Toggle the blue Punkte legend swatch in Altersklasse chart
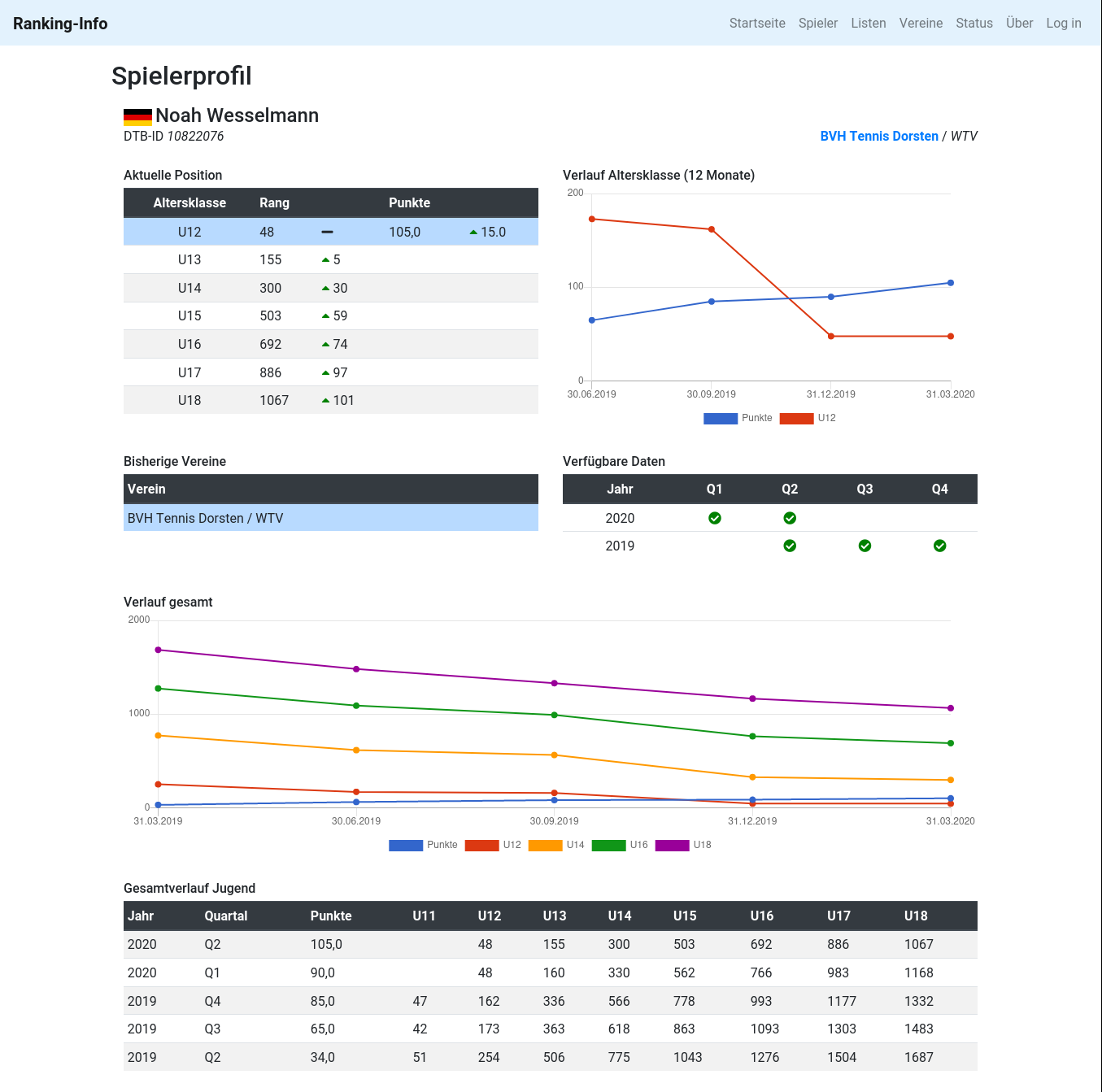 tap(721, 418)
